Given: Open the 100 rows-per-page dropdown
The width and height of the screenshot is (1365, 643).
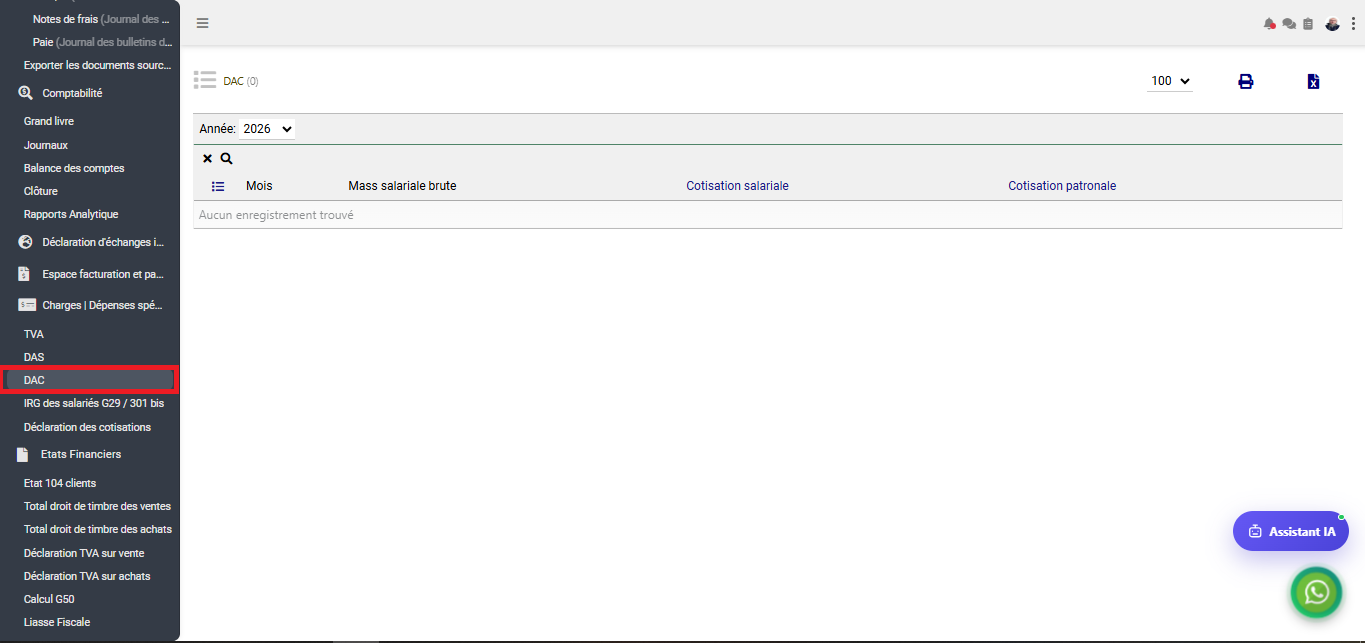Looking at the screenshot, I should point(1170,81).
